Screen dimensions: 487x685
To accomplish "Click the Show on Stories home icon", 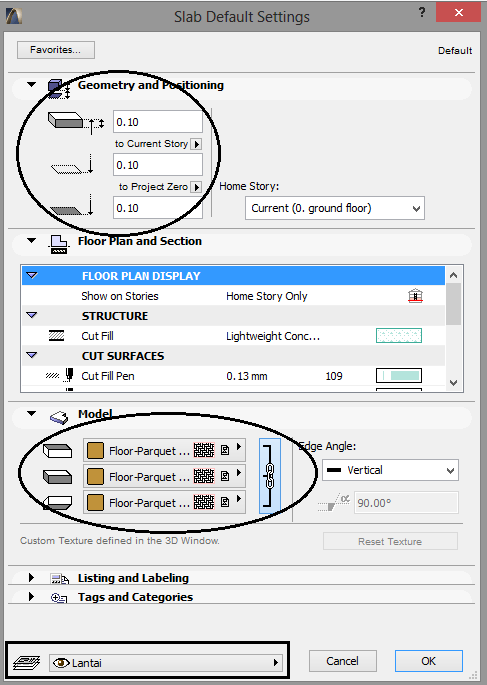I will (x=415, y=296).
